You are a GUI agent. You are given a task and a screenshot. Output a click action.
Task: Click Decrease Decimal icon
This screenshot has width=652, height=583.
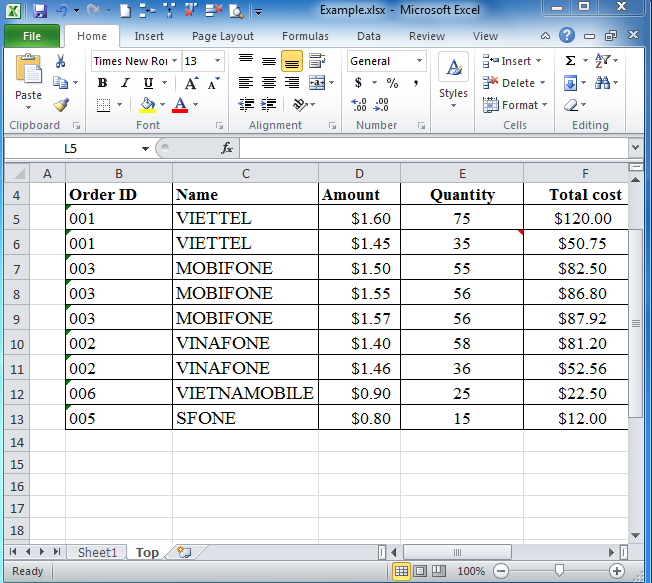click(x=381, y=104)
